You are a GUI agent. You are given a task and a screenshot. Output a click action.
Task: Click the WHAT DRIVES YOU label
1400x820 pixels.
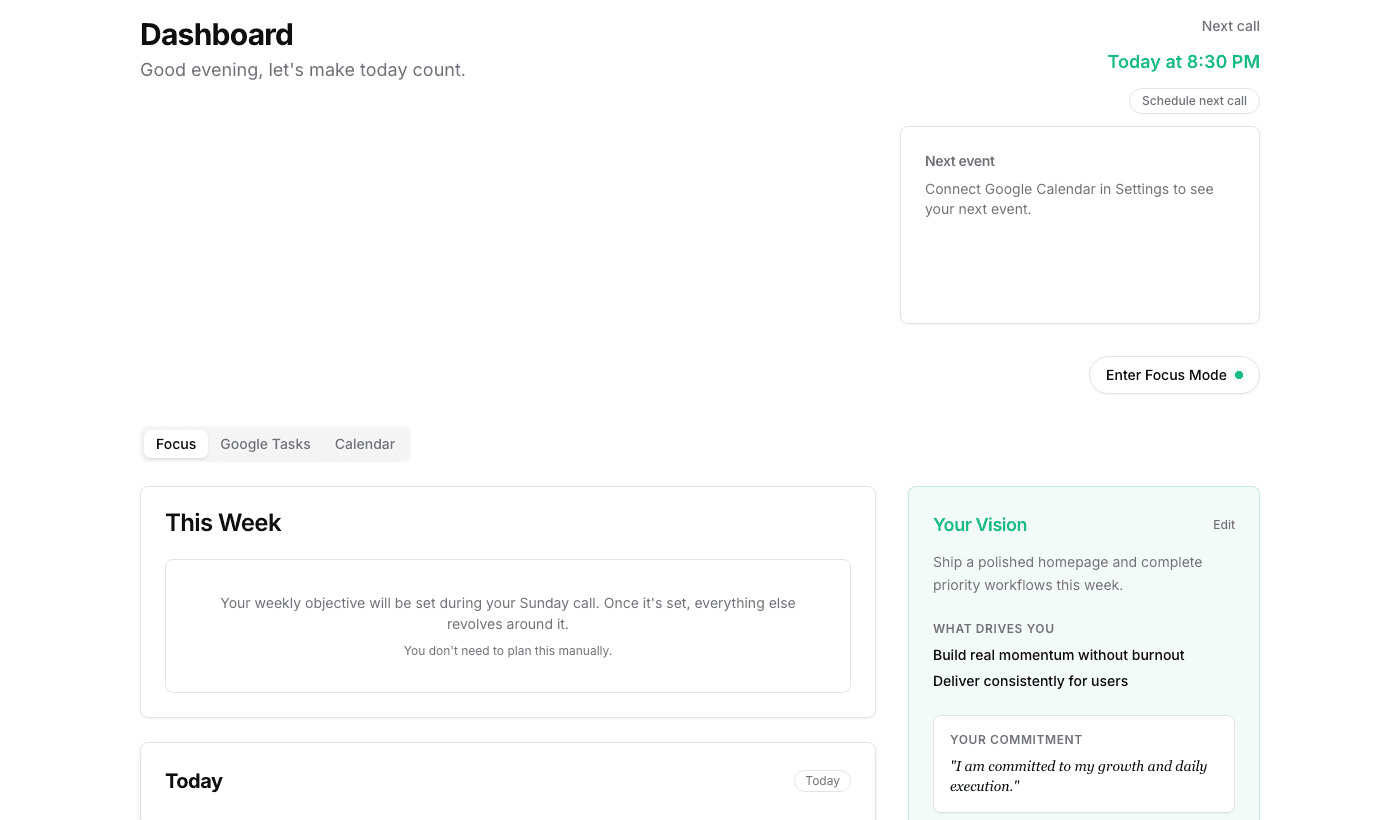(x=993, y=628)
